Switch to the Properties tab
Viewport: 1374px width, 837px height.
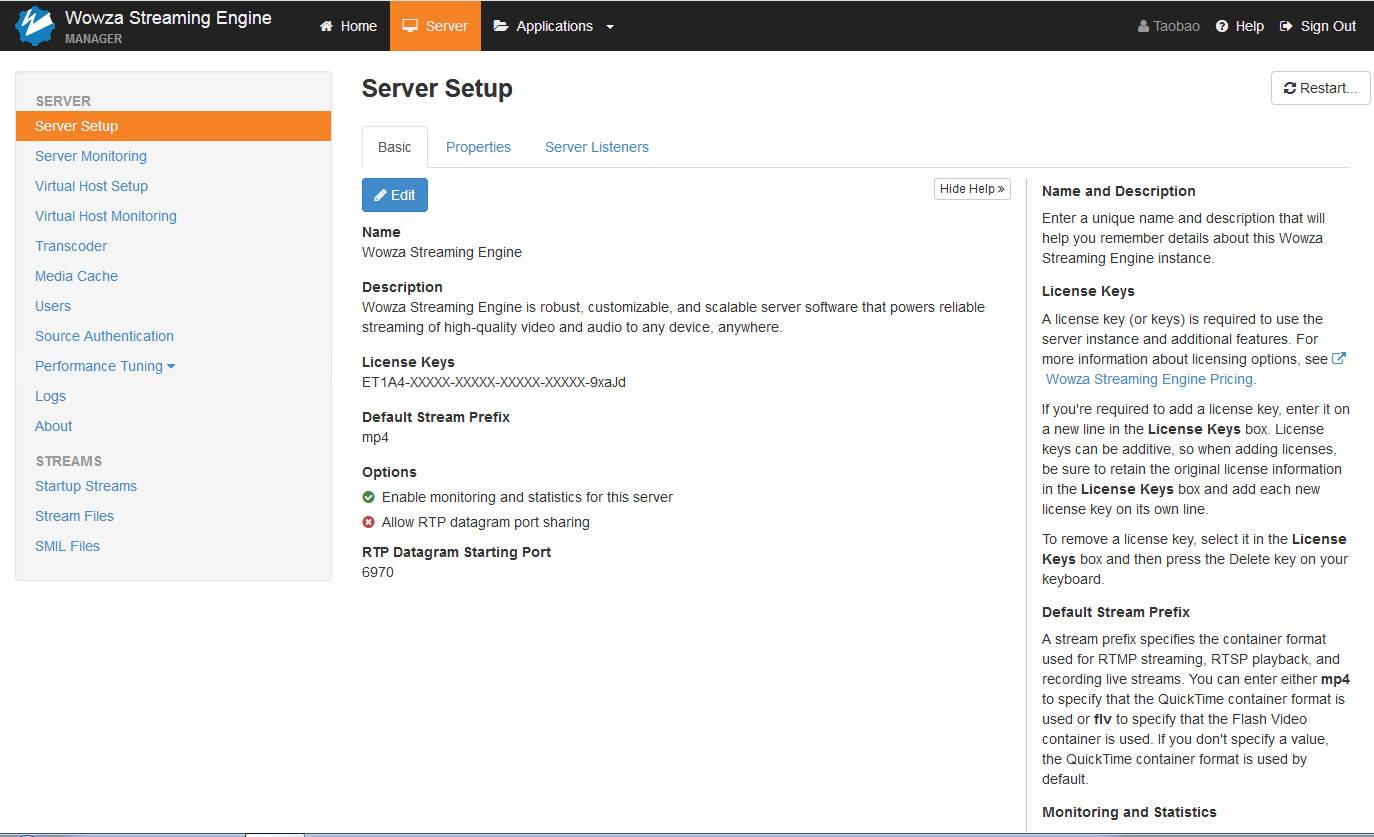pyautogui.click(x=478, y=147)
